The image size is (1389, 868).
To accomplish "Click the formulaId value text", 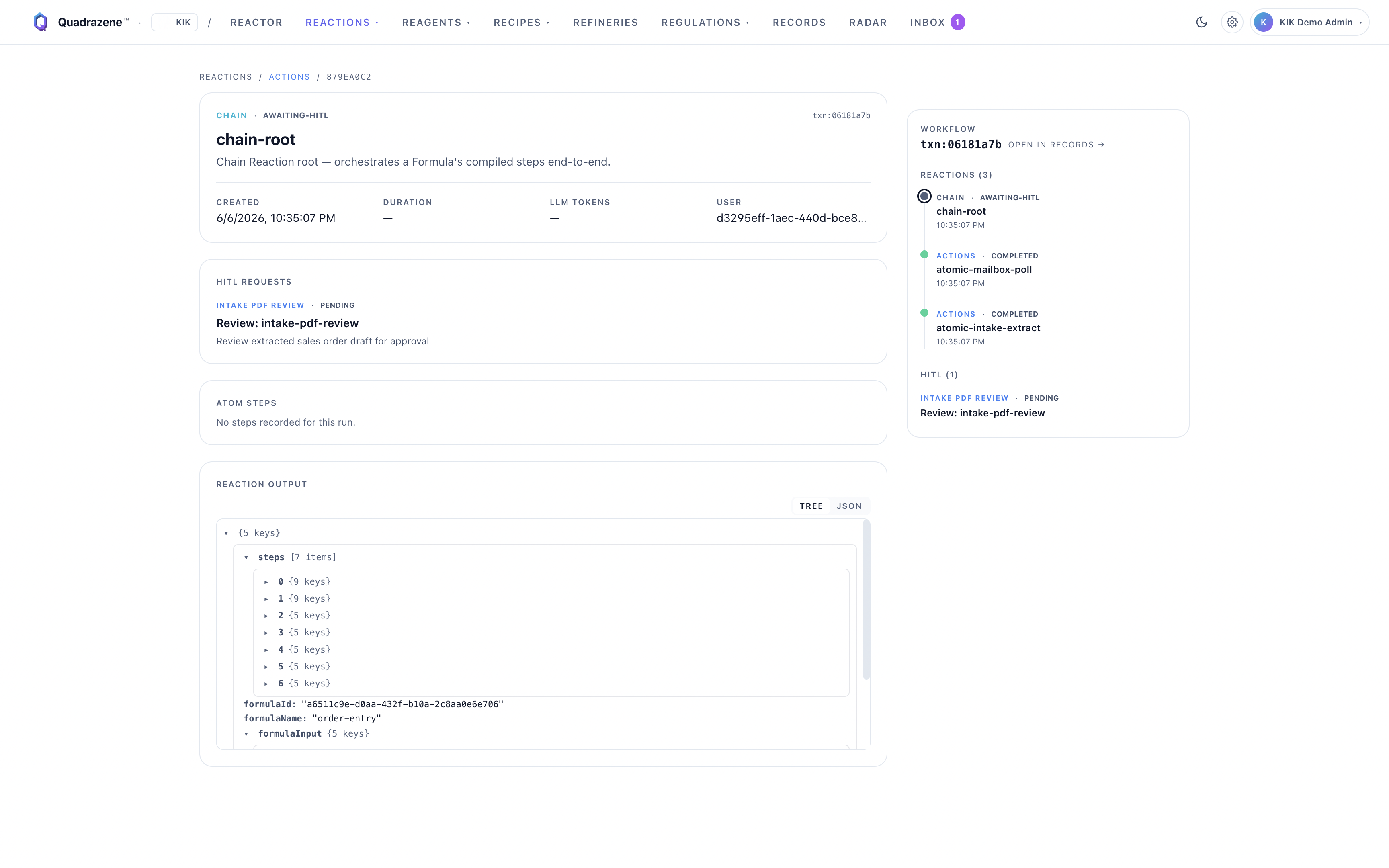I will 402,704.
